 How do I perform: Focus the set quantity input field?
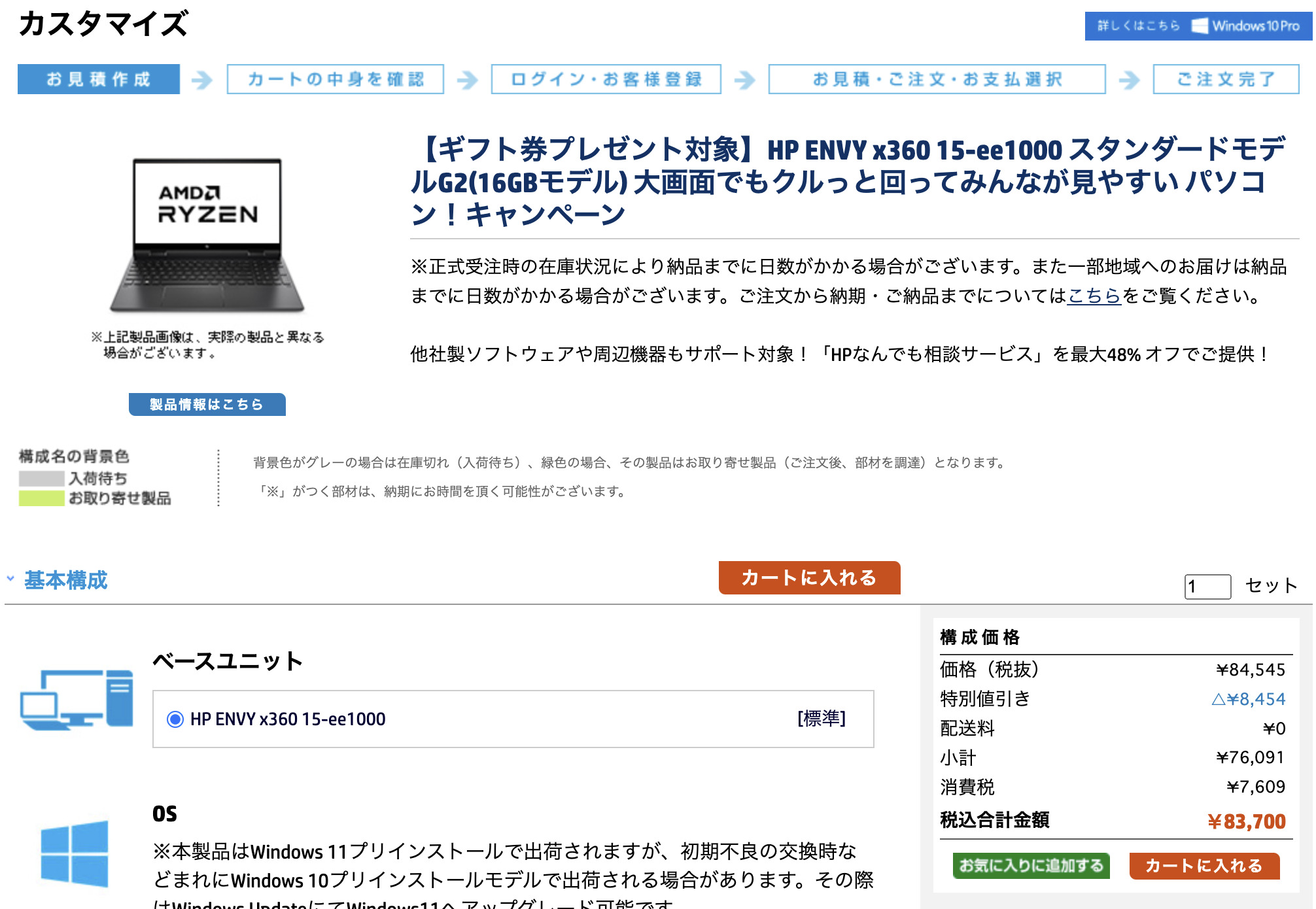click(x=1207, y=586)
